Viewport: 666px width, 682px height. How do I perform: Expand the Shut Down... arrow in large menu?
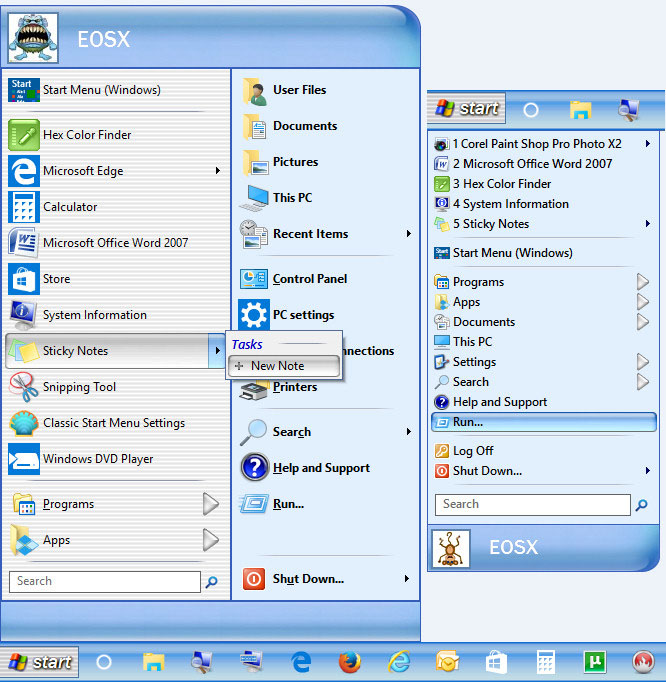point(407,579)
